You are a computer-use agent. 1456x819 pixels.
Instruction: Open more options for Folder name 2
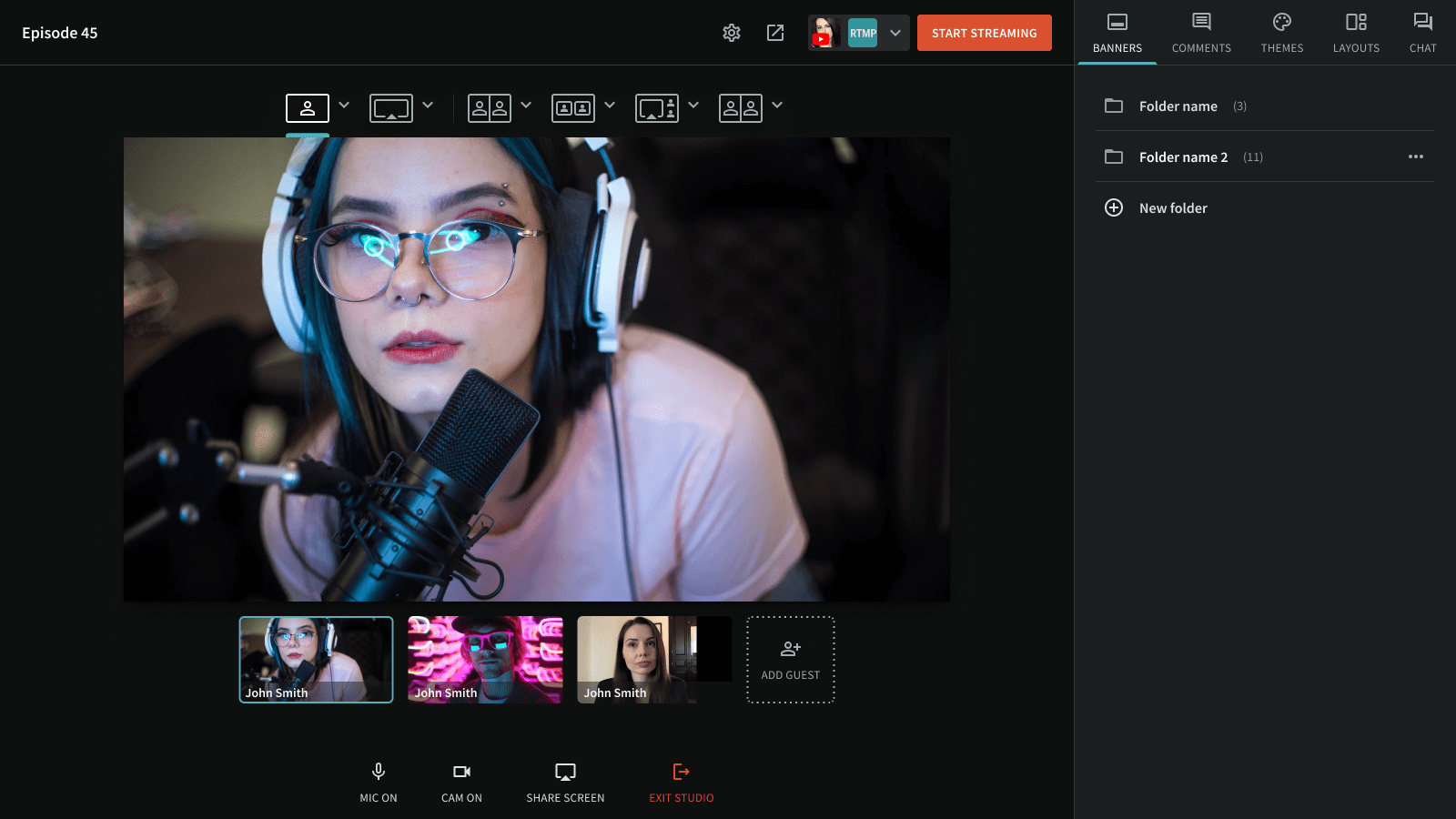click(1416, 157)
